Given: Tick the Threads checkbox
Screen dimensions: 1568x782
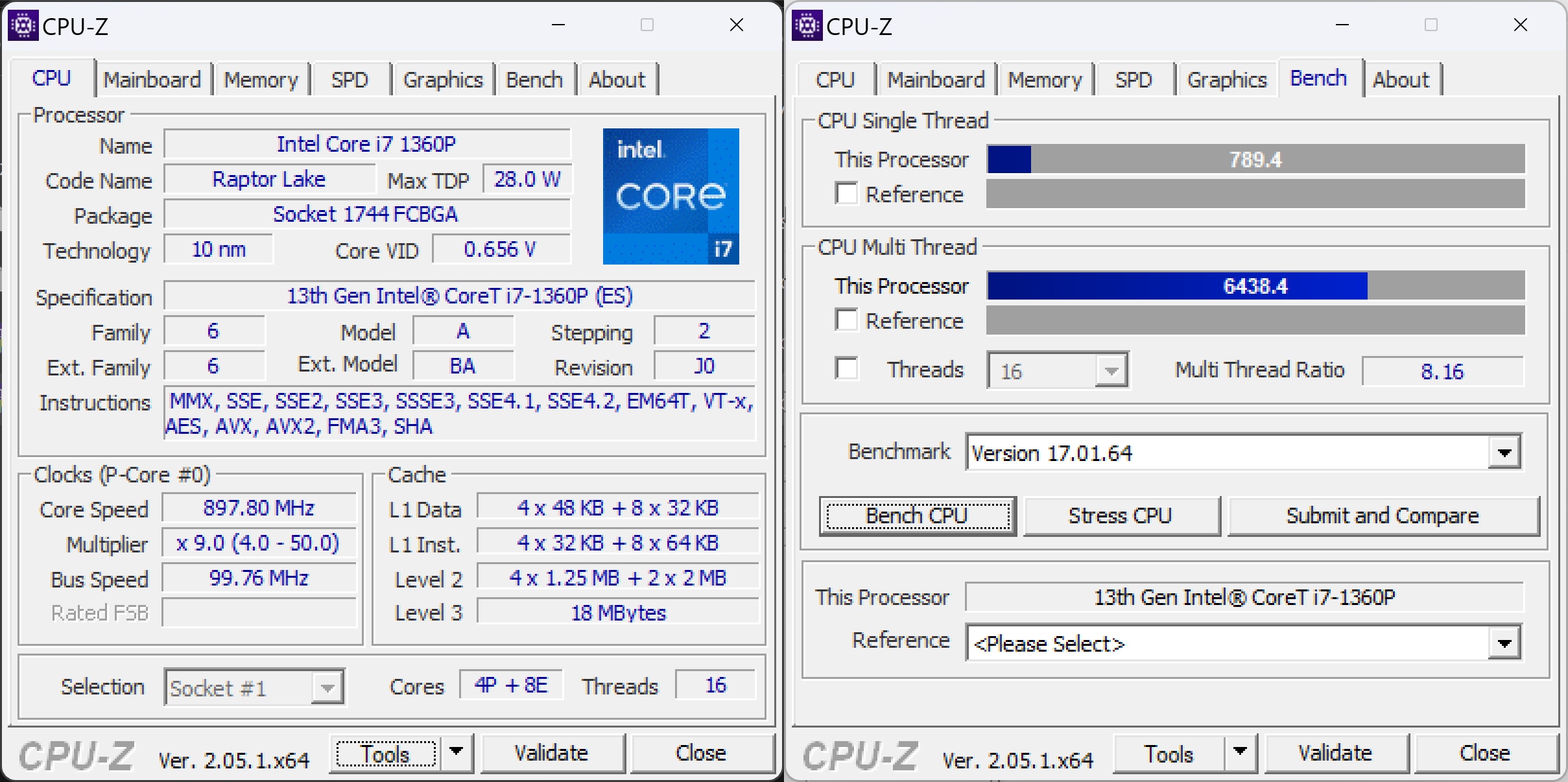Looking at the screenshot, I should (x=846, y=368).
